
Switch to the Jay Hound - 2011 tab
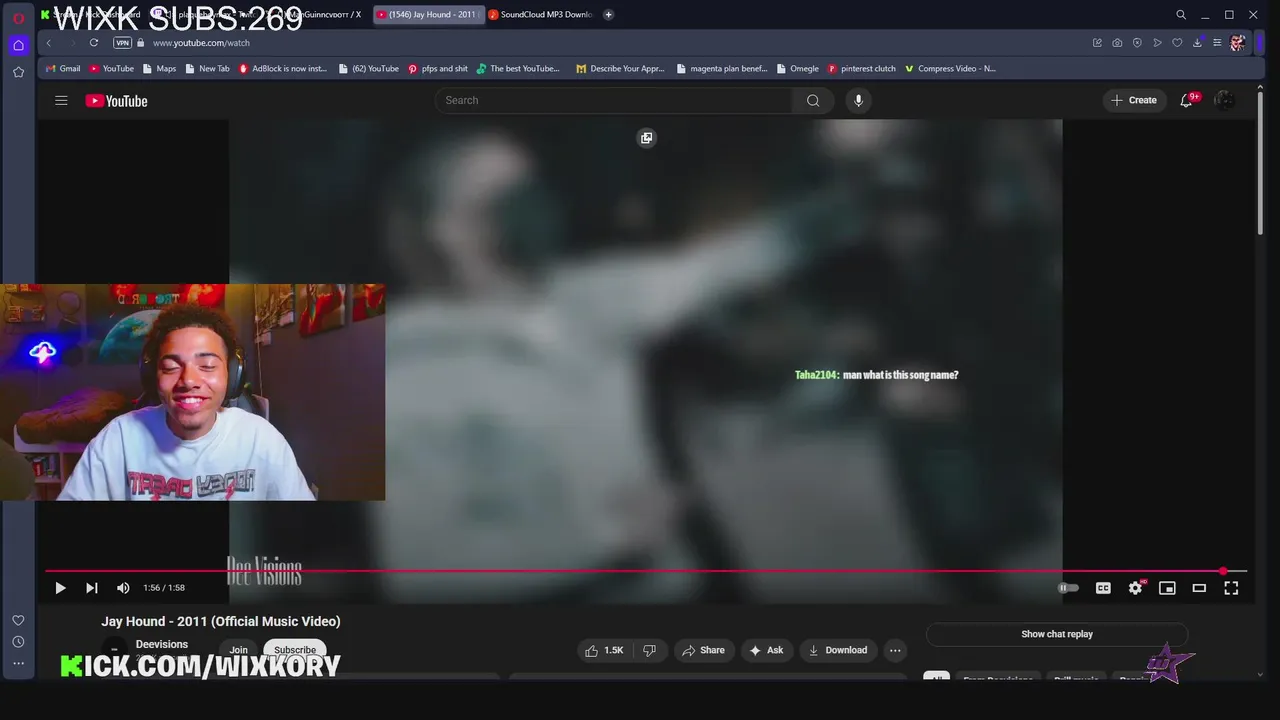428,14
